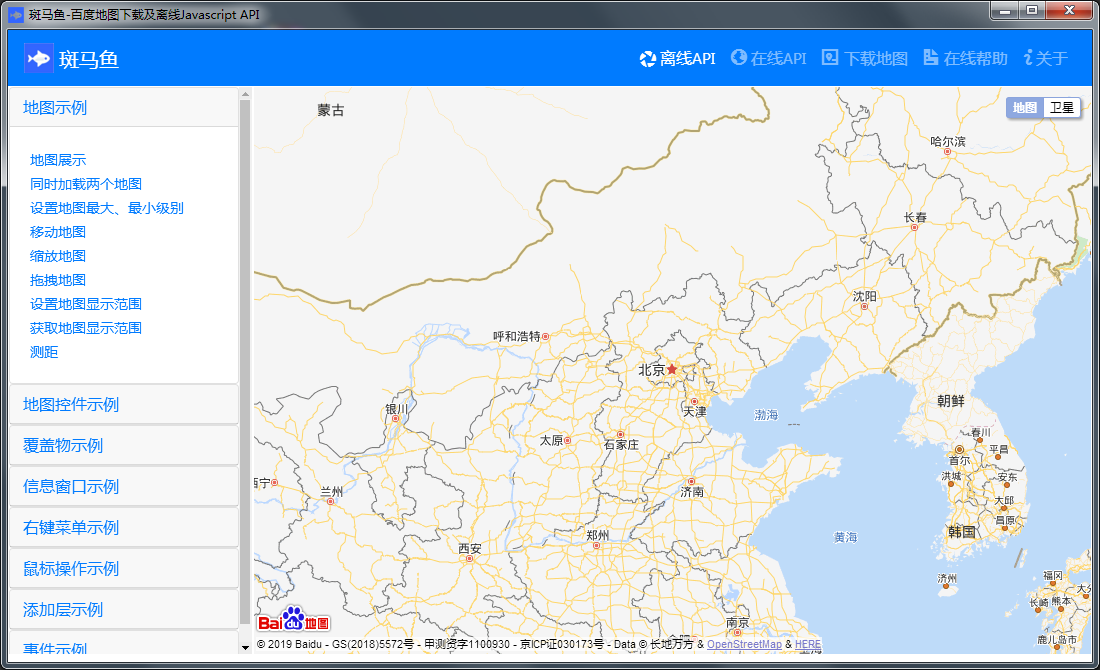
Task: Minimize the application window
Action: (x=1005, y=11)
